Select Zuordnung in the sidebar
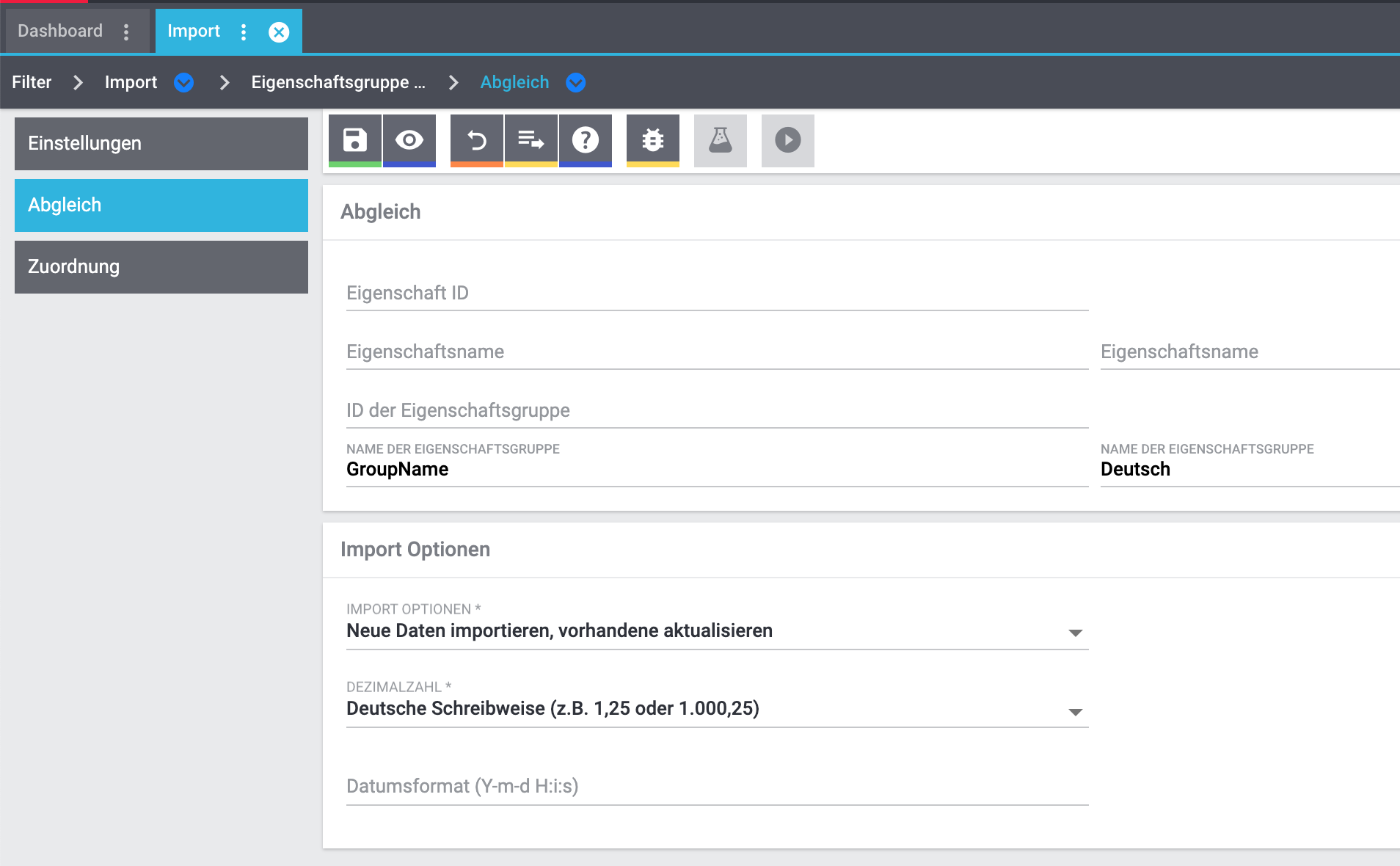The height and width of the screenshot is (866, 1400). click(161, 267)
